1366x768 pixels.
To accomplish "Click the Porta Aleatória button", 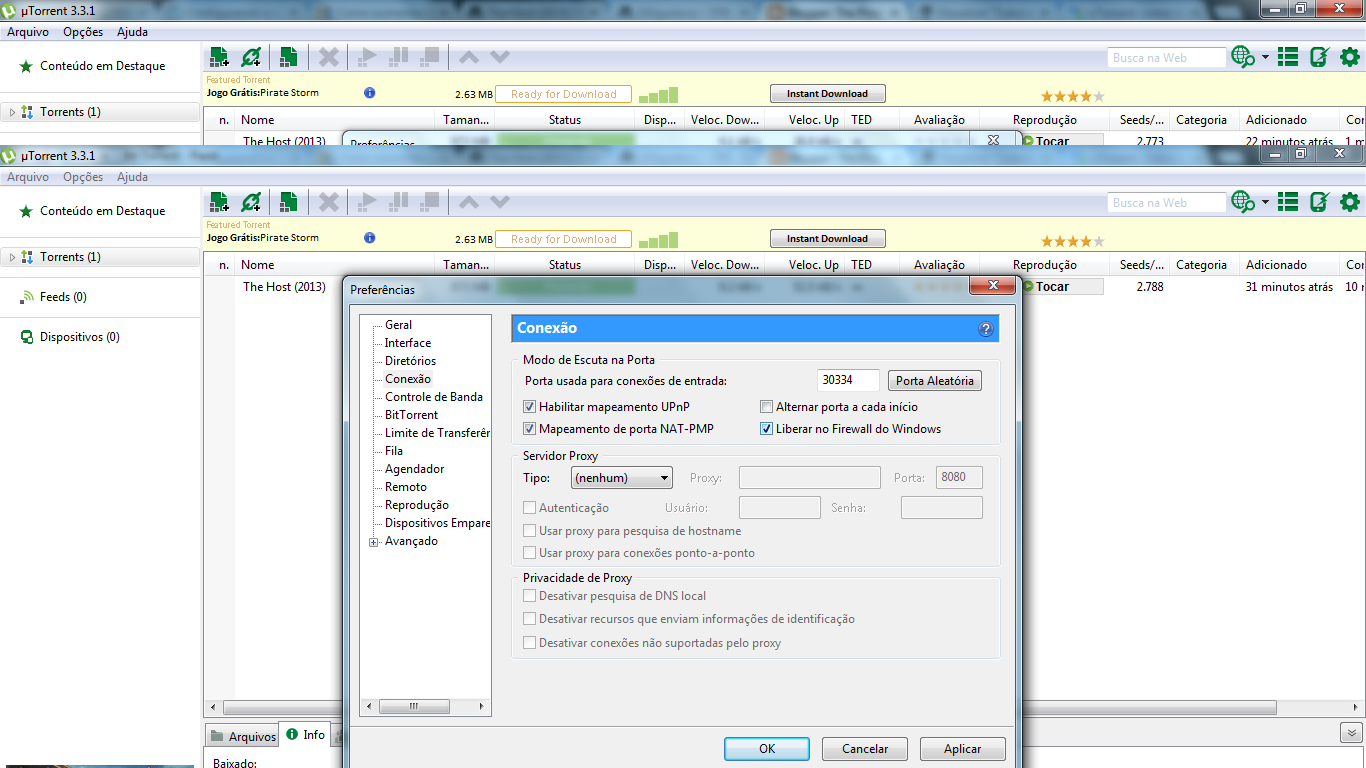I will (935, 381).
